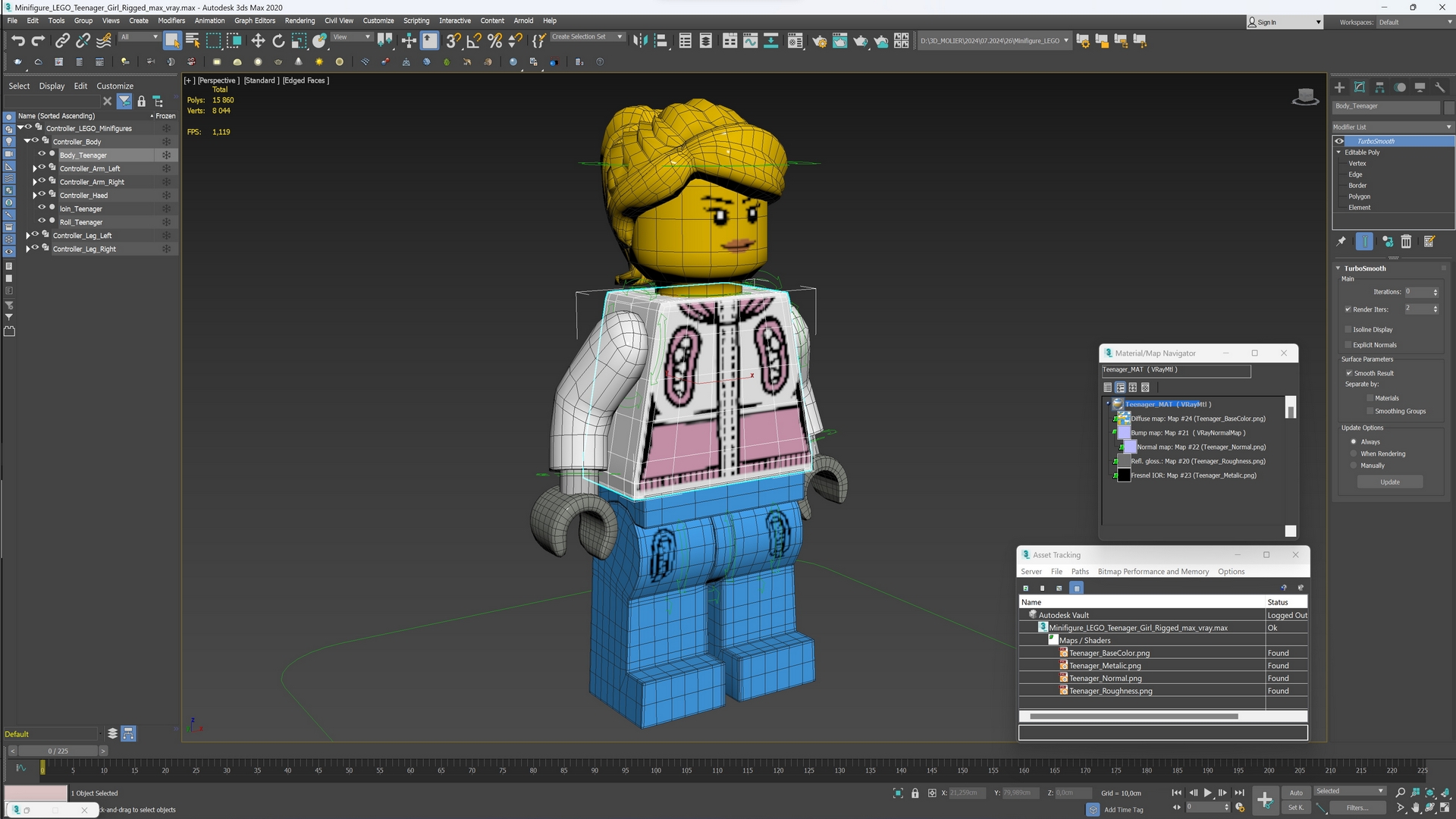This screenshot has height=819, width=1456.
Task: Toggle TurboSmooth modifier eye visibility
Action: (x=1339, y=141)
